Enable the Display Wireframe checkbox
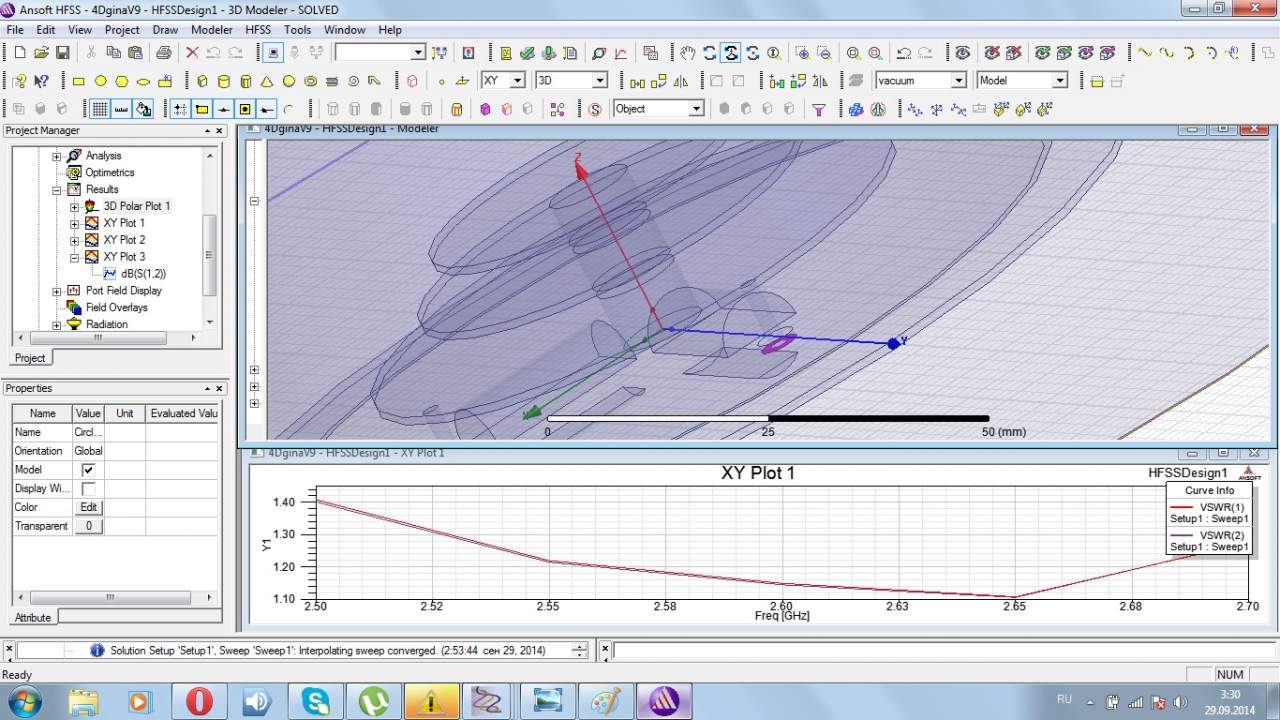The height and width of the screenshot is (720, 1280). click(x=88, y=489)
